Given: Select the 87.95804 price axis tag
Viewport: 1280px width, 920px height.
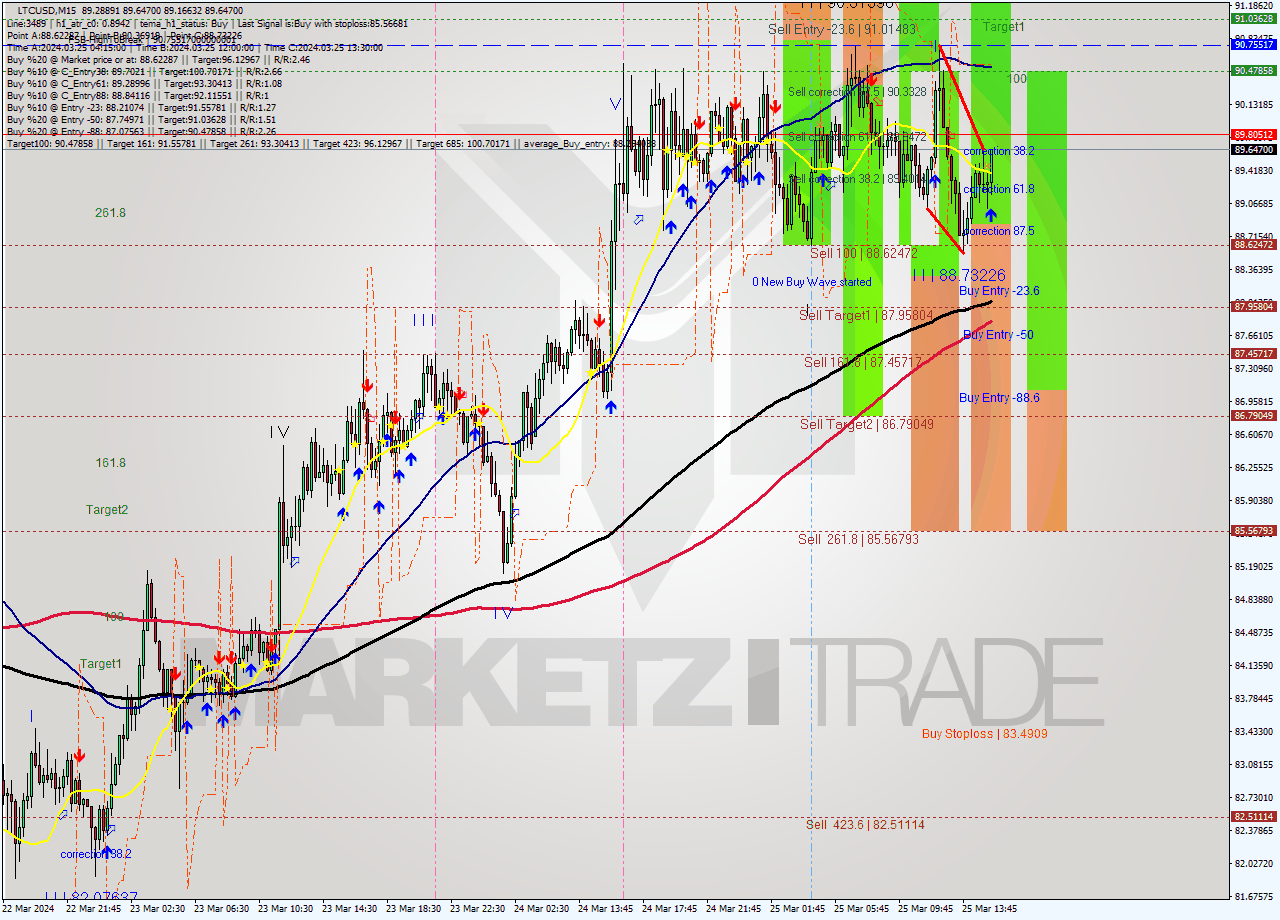Looking at the screenshot, I should [1253, 307].
